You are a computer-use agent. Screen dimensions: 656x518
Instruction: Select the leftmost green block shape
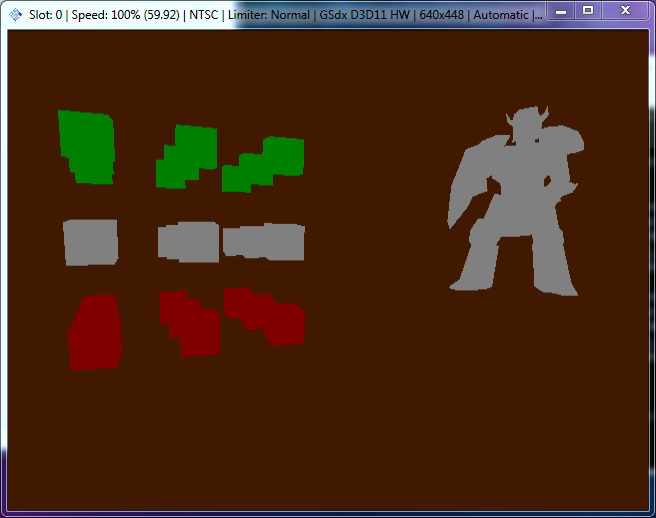point(87,147)
